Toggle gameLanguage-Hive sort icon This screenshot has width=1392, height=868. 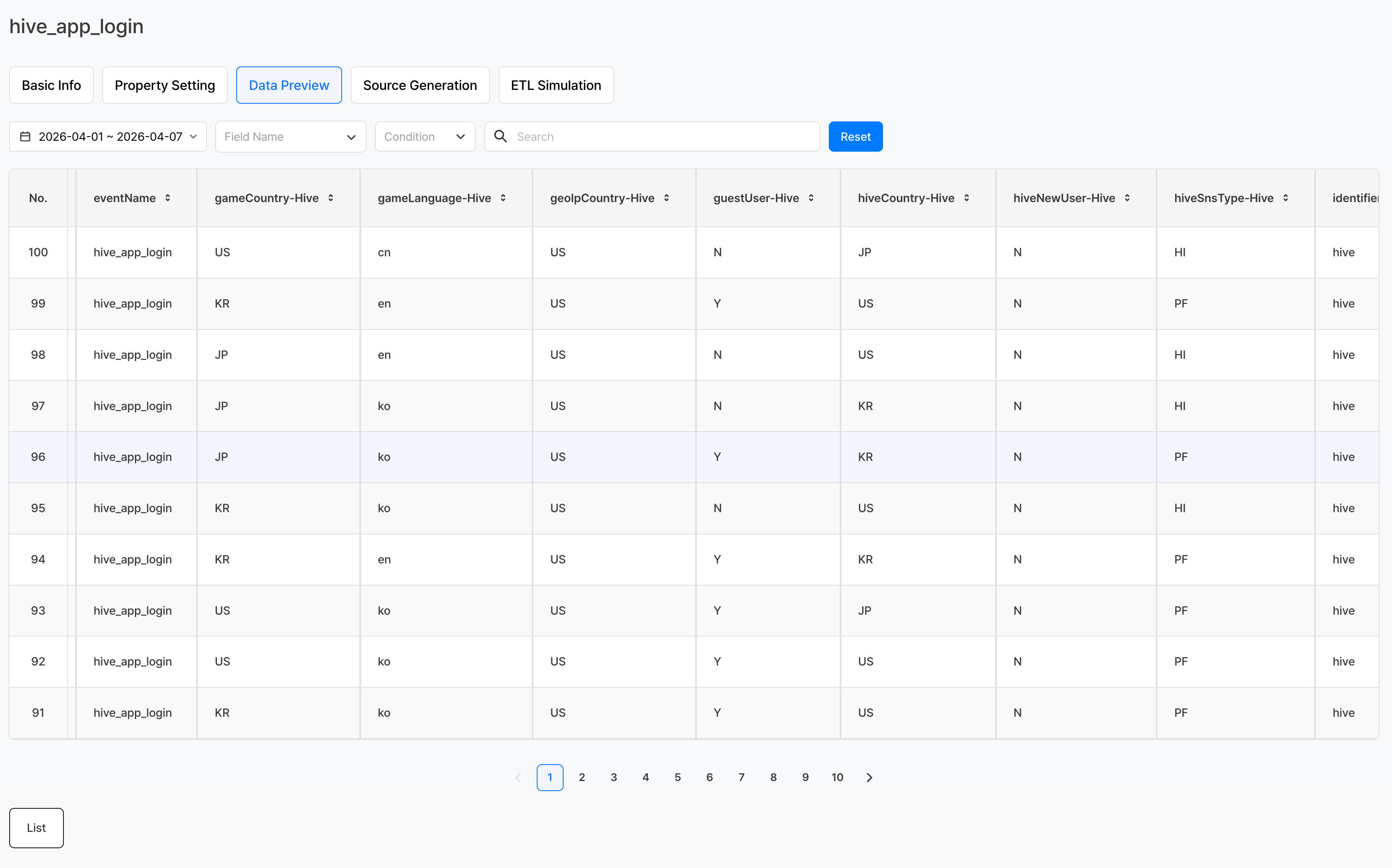point(503,198)
